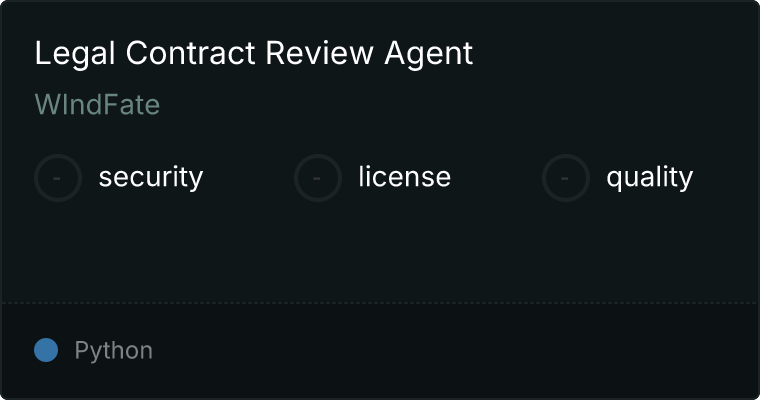Click the license score circle icon
760x400 pixels.
[317, 178]
